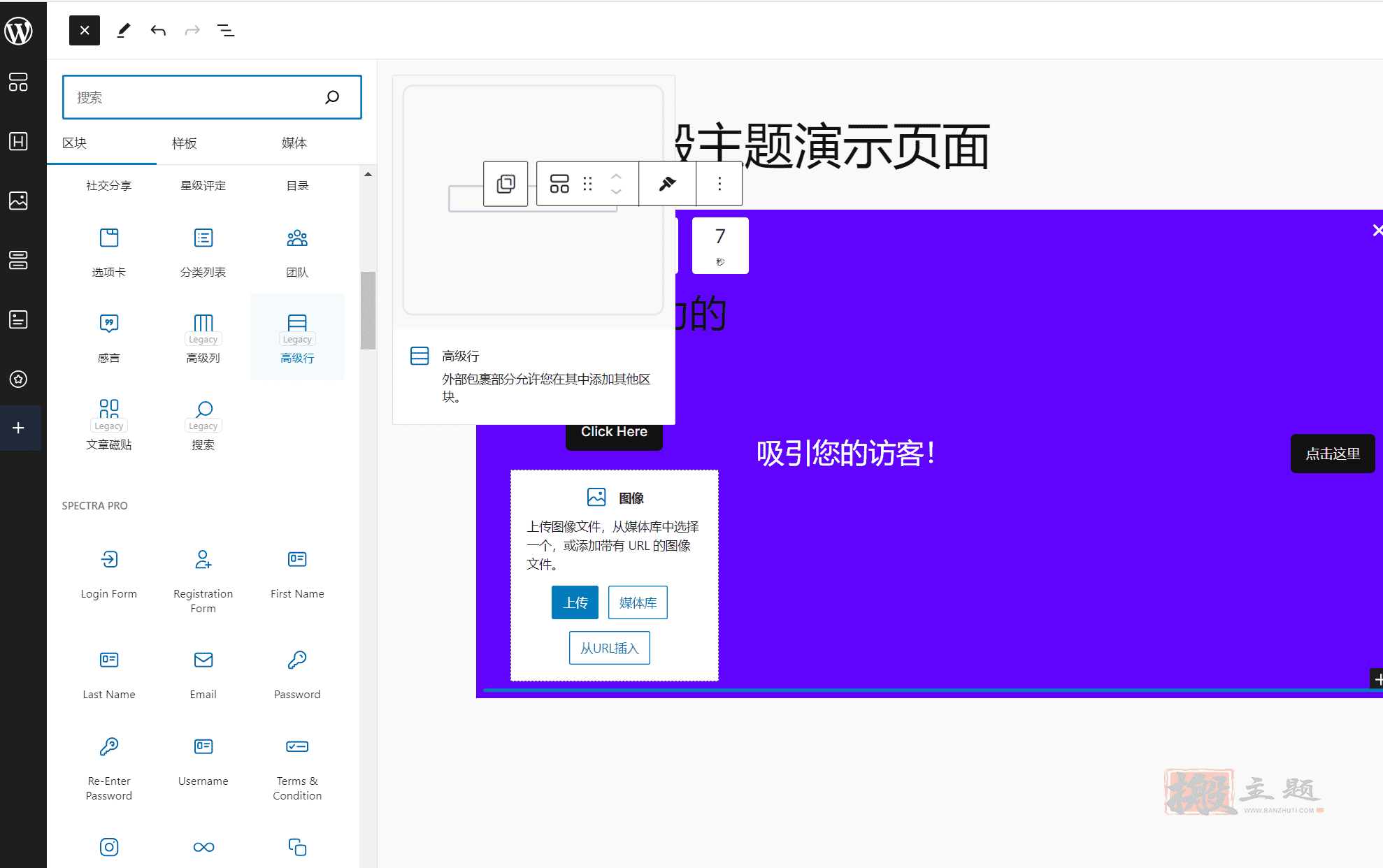This screenshot has width=1383, height=868.
Task: Open the 媒体库 media library
Action: pos(638,602)
